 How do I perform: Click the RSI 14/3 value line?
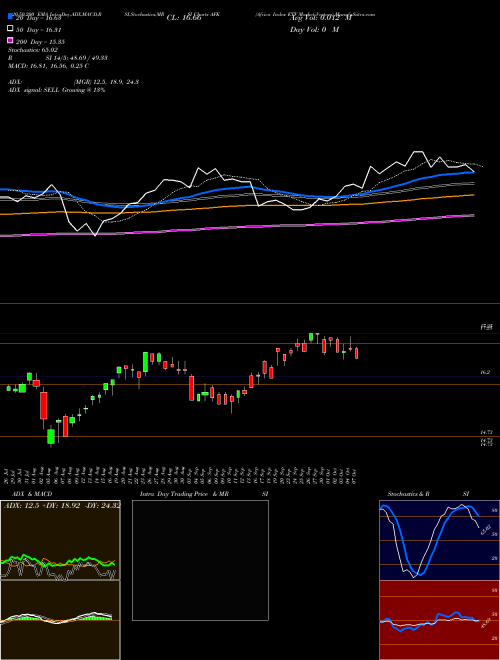[x=58, y=58]
